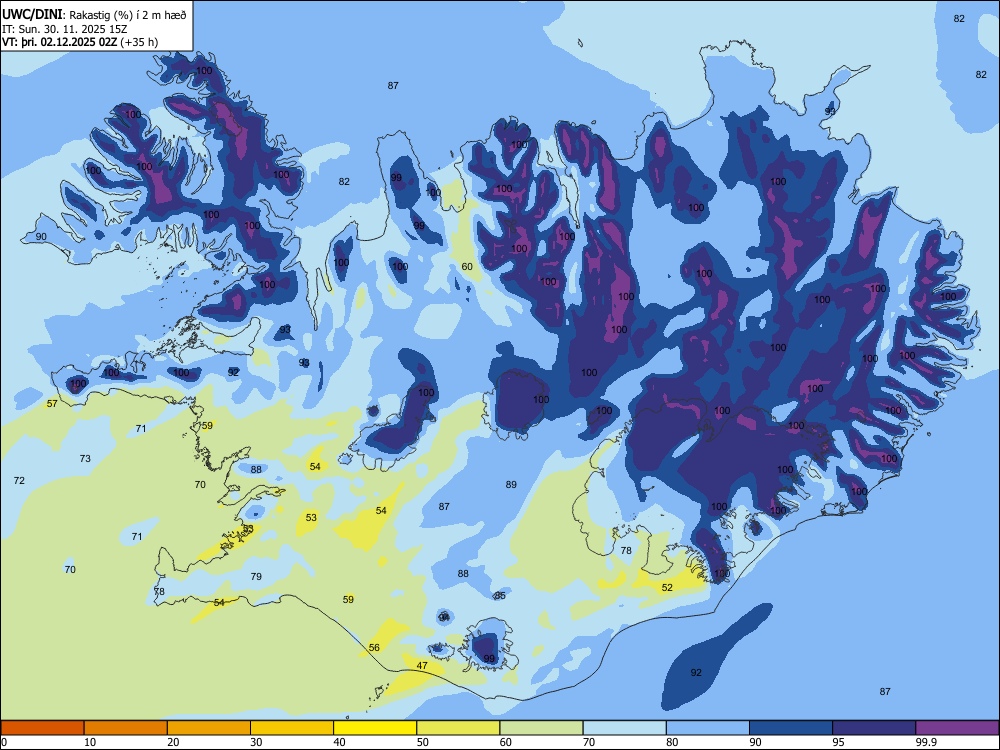Click the humidity value '85' on the map
This screenshot has height=750, width=1000.
[x=501, y=596]
